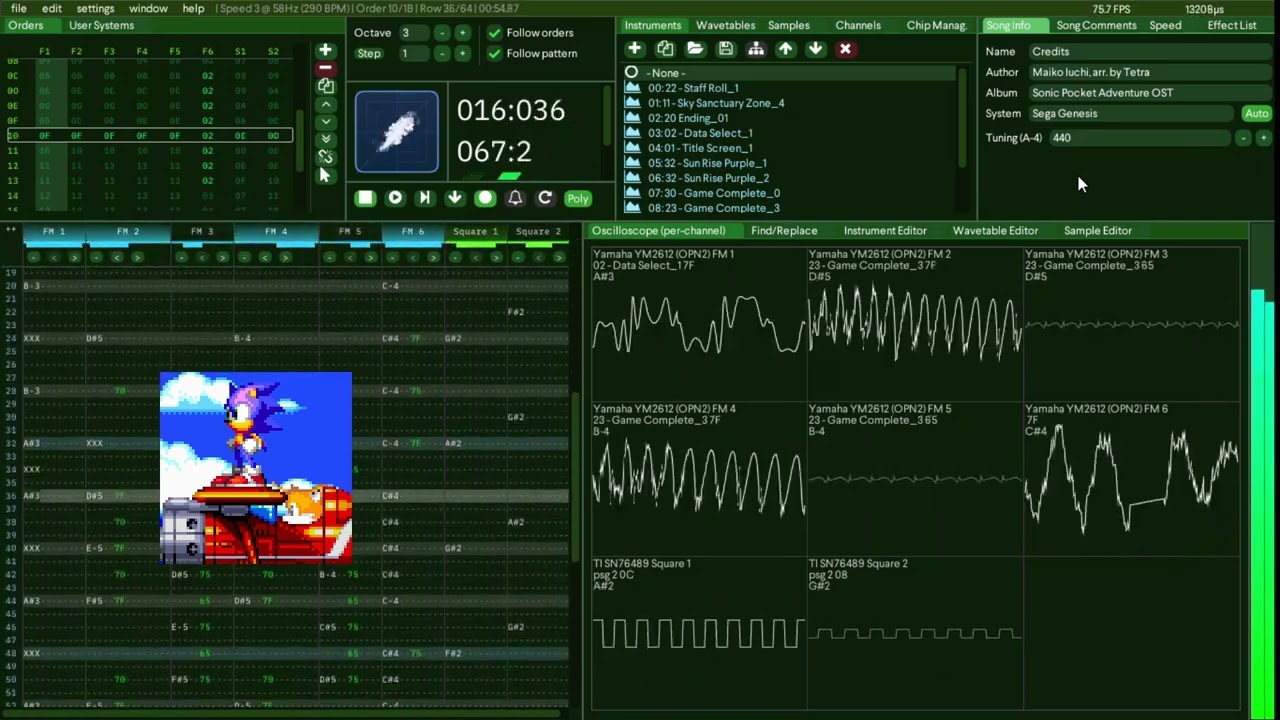Select instrument 08:23 - Game Complete_3

(x=790, y=208)
